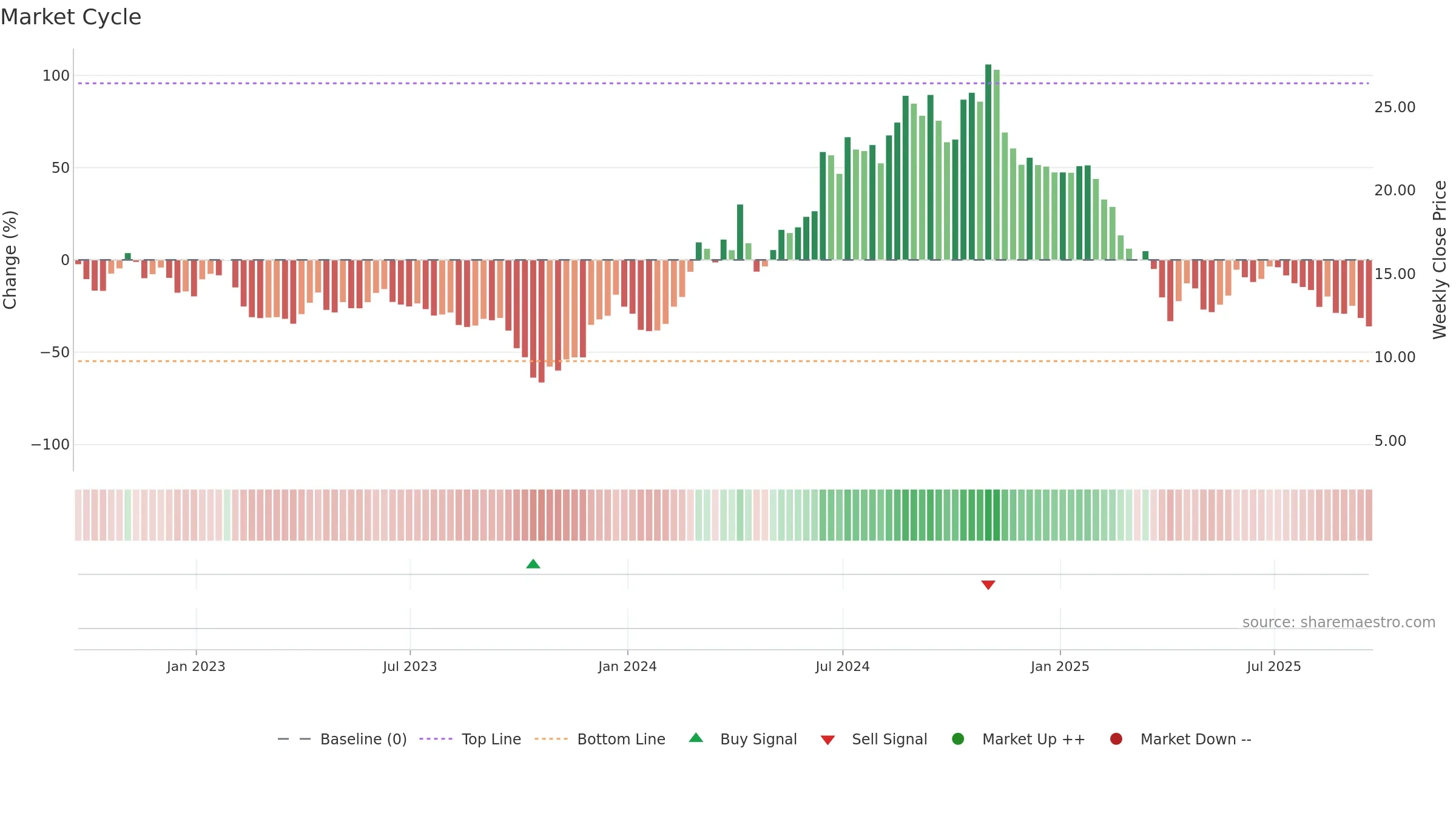Click the tallest green bar above the top line
Viewport: 1456px width, 819px height.
988,162
